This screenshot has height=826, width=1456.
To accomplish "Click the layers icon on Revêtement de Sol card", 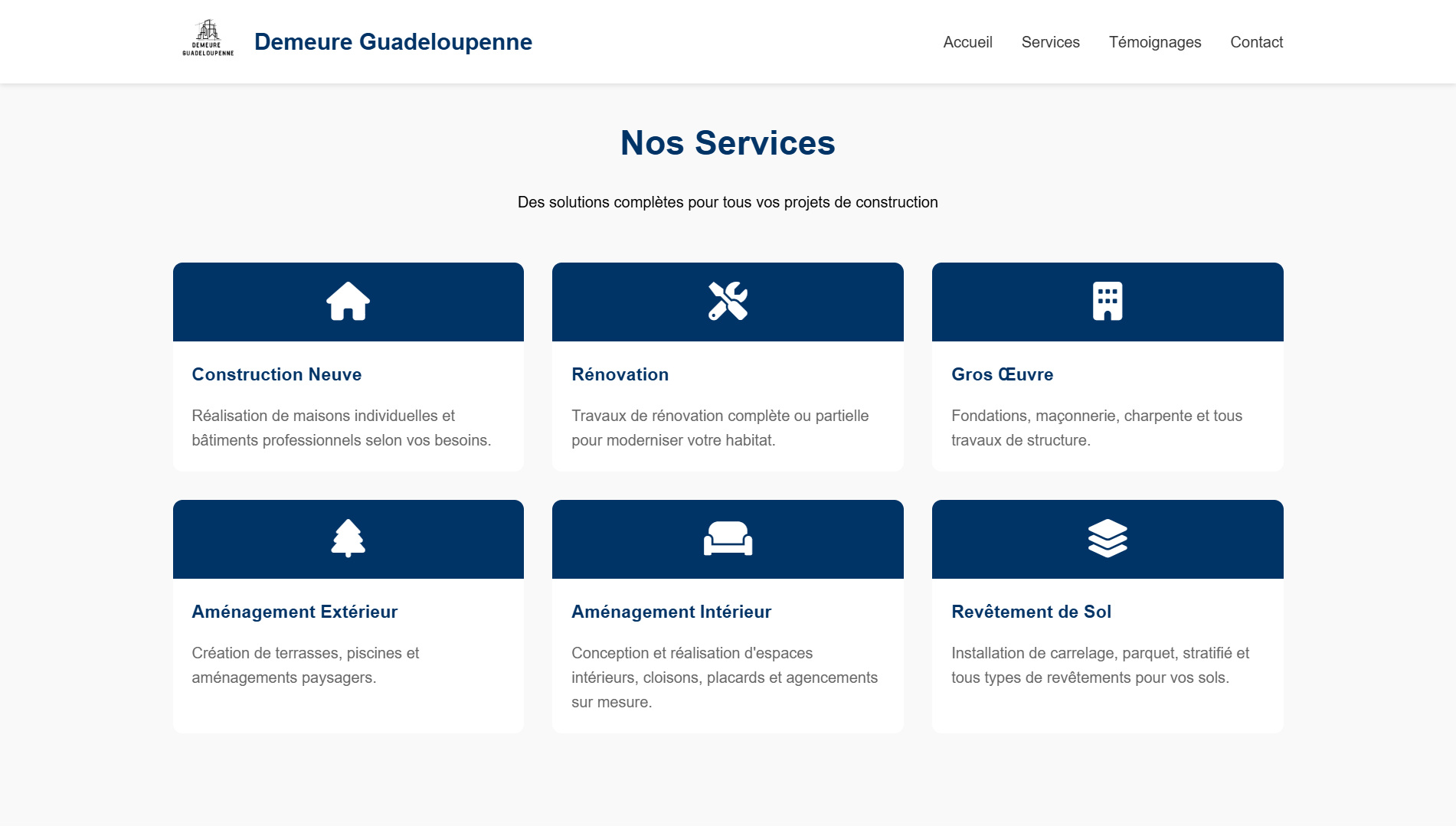I will [x=1108, y=539].
